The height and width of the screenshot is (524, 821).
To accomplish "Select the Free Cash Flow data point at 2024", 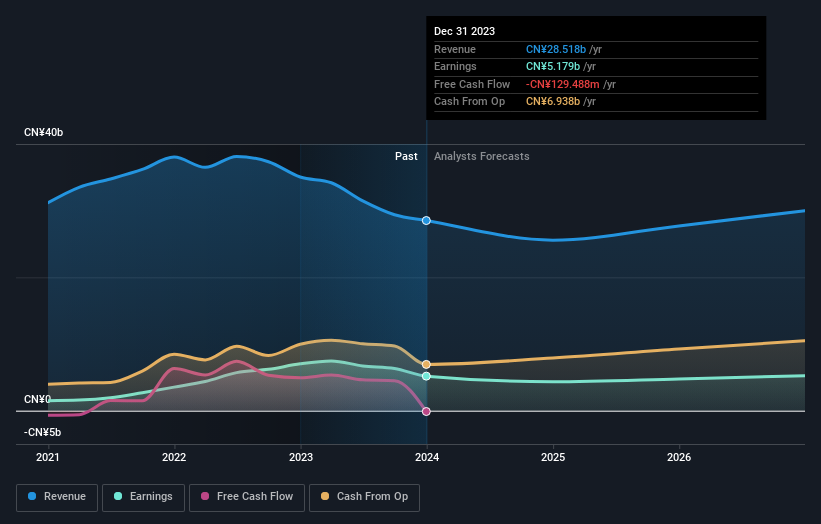I will point(426,411).
